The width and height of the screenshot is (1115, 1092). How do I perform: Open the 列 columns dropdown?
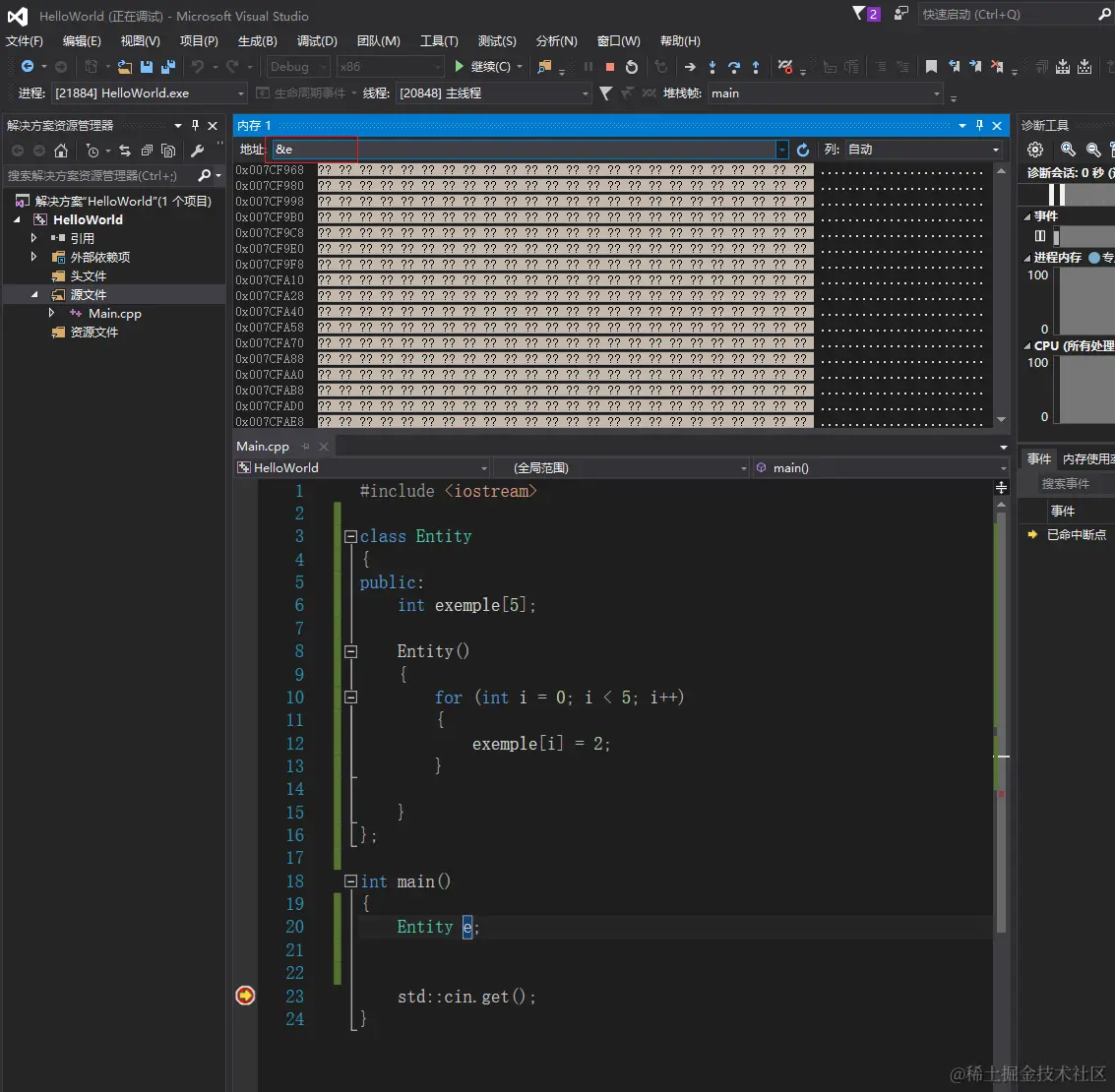(996, 150)
